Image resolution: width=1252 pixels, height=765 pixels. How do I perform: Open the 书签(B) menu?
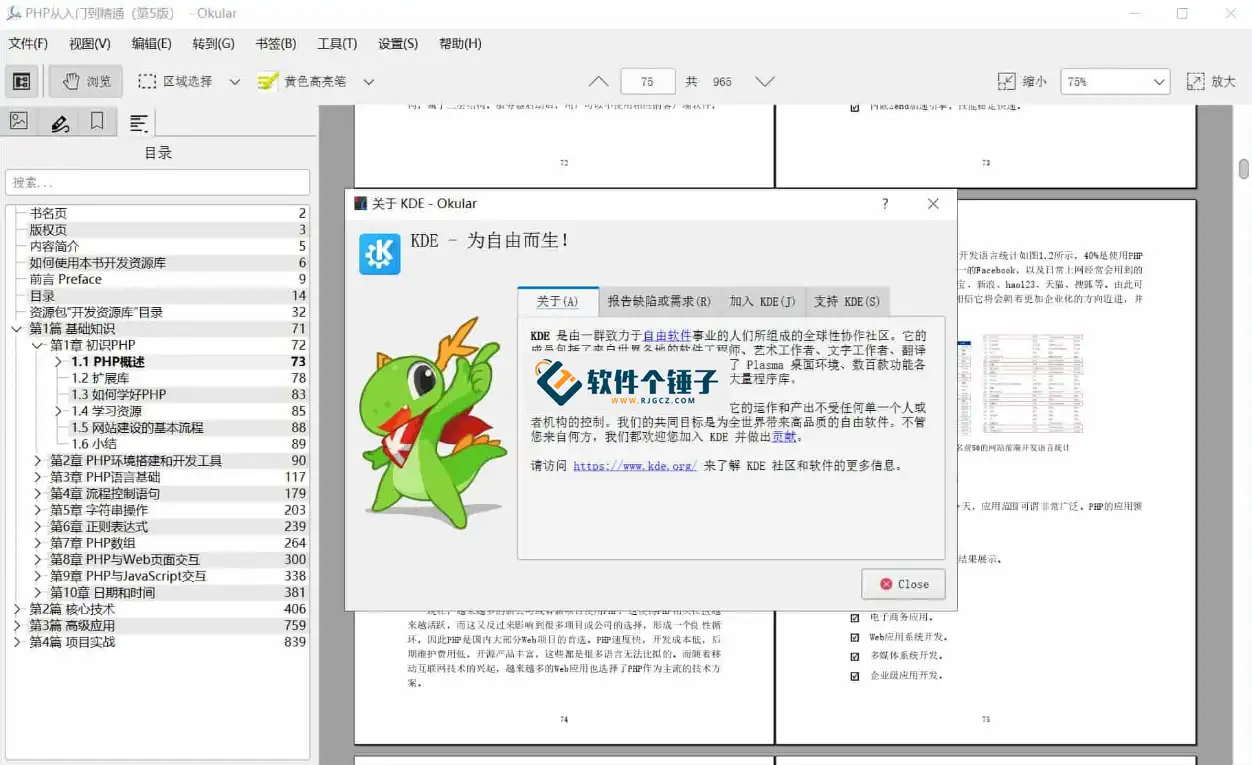[276, 44]
